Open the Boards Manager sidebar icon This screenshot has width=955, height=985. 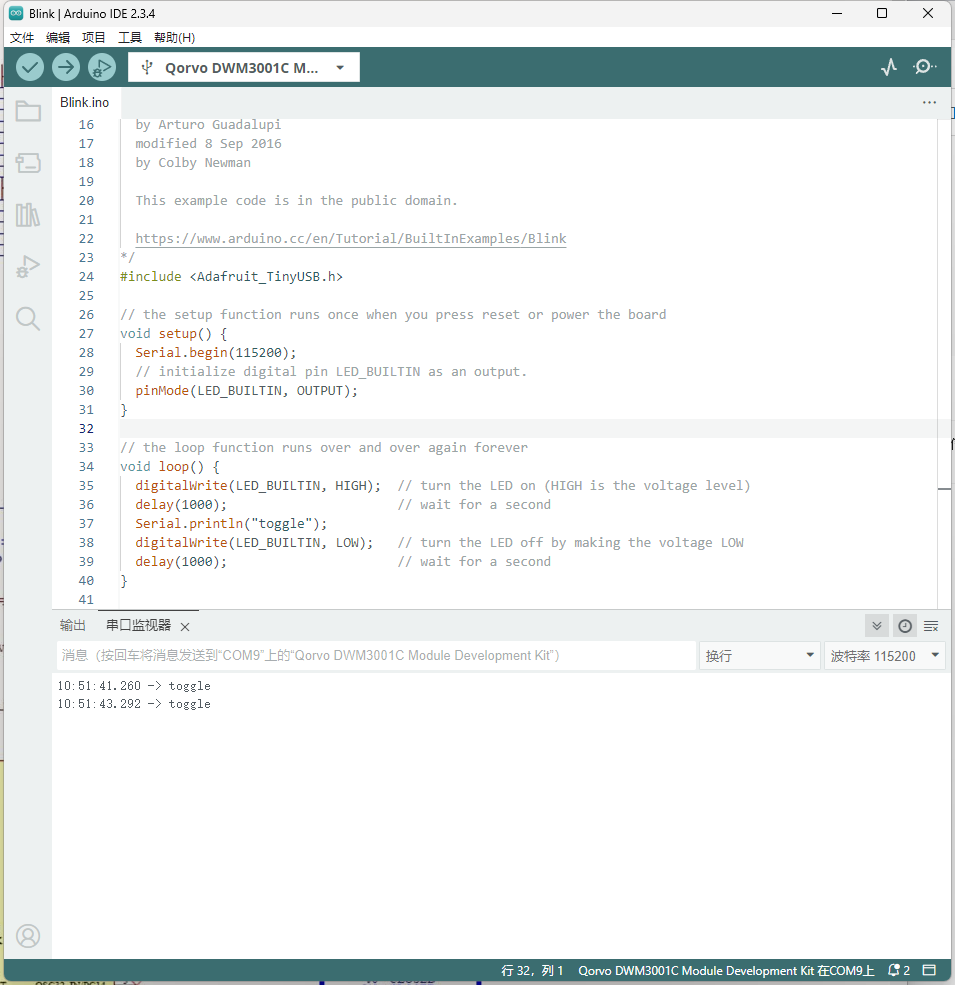coord(28,163)
